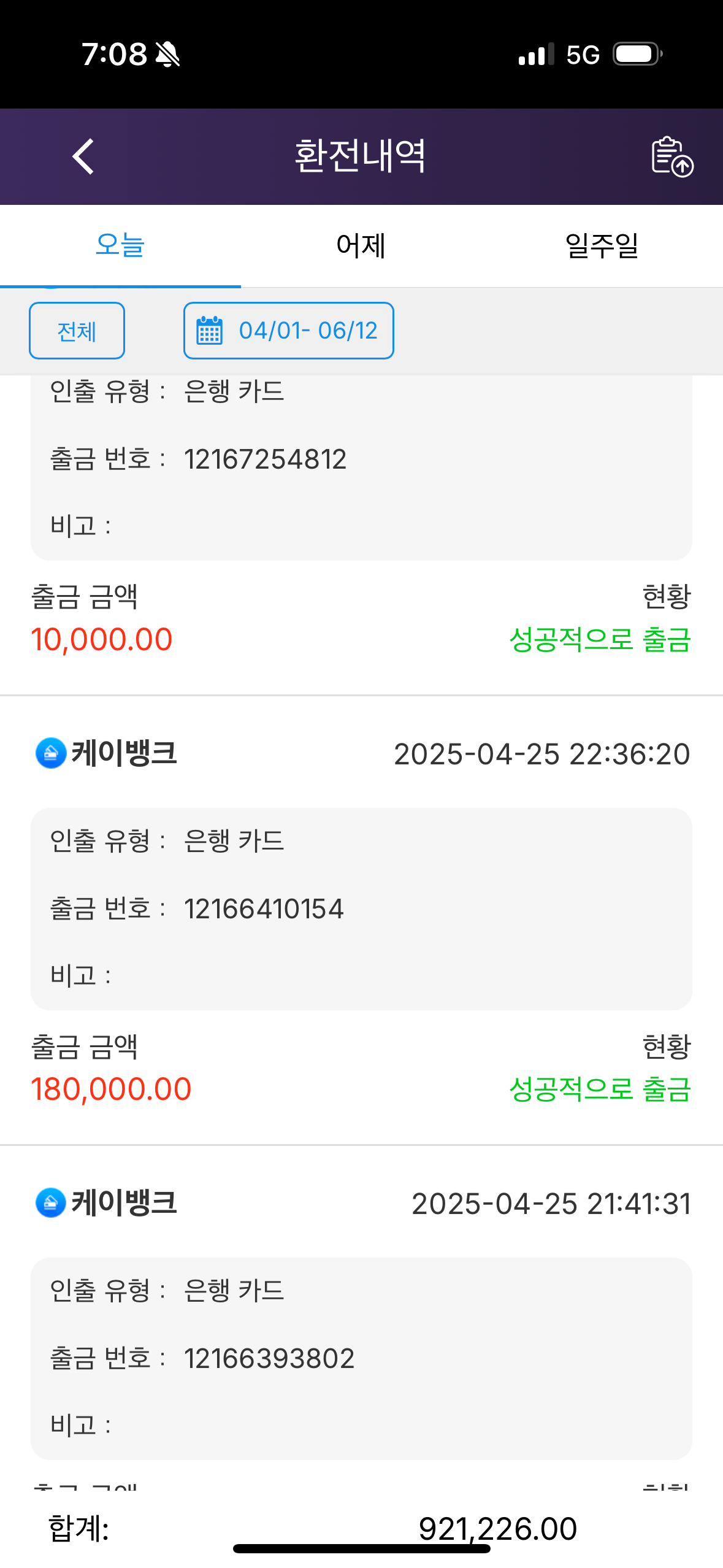Tap the calendar icon in date filter

209,331
